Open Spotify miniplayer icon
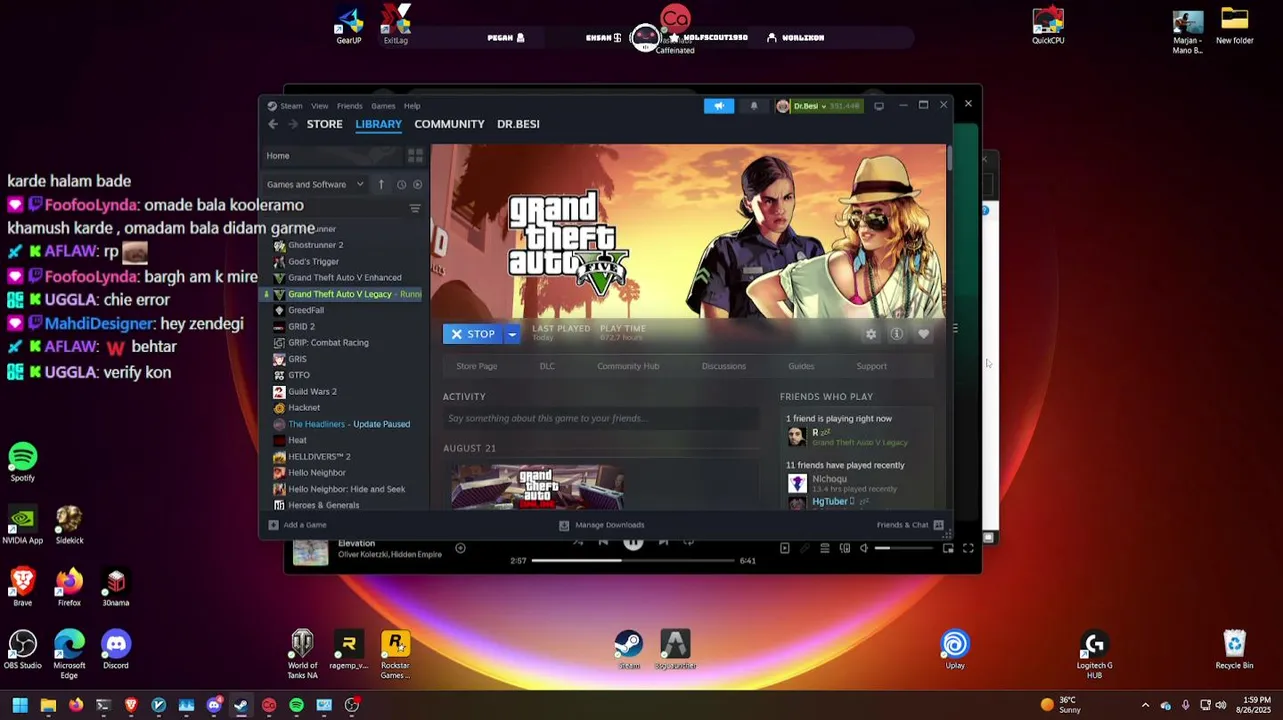This screenshot has width=1283, height=720. point(948,548)
